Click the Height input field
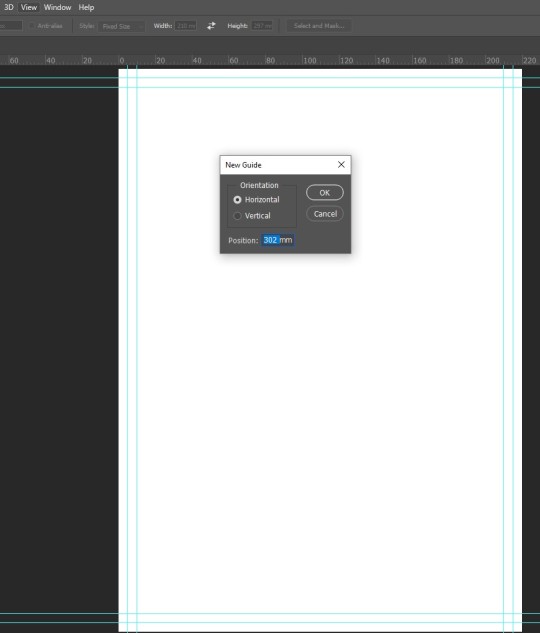Image resolution: width=540 pixels, height=633 pixels. click(x=262, y=26)
